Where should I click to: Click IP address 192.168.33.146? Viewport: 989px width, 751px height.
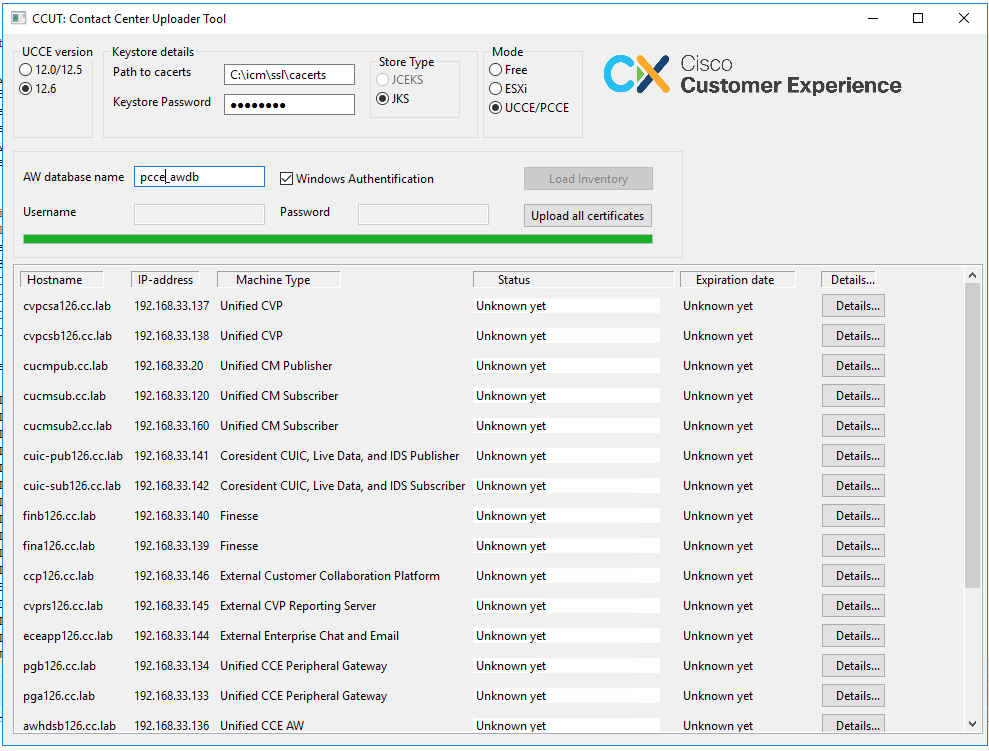tap(172, 576)
